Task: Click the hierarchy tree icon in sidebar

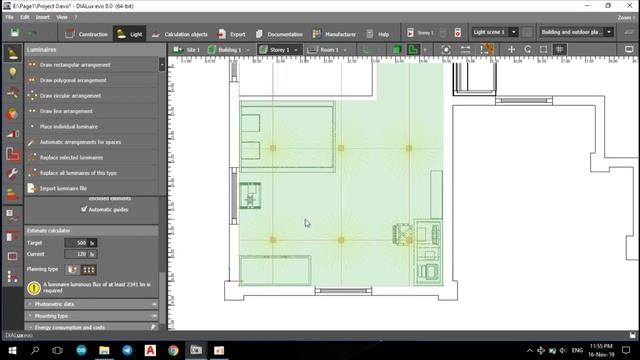Action: [13, 277]
